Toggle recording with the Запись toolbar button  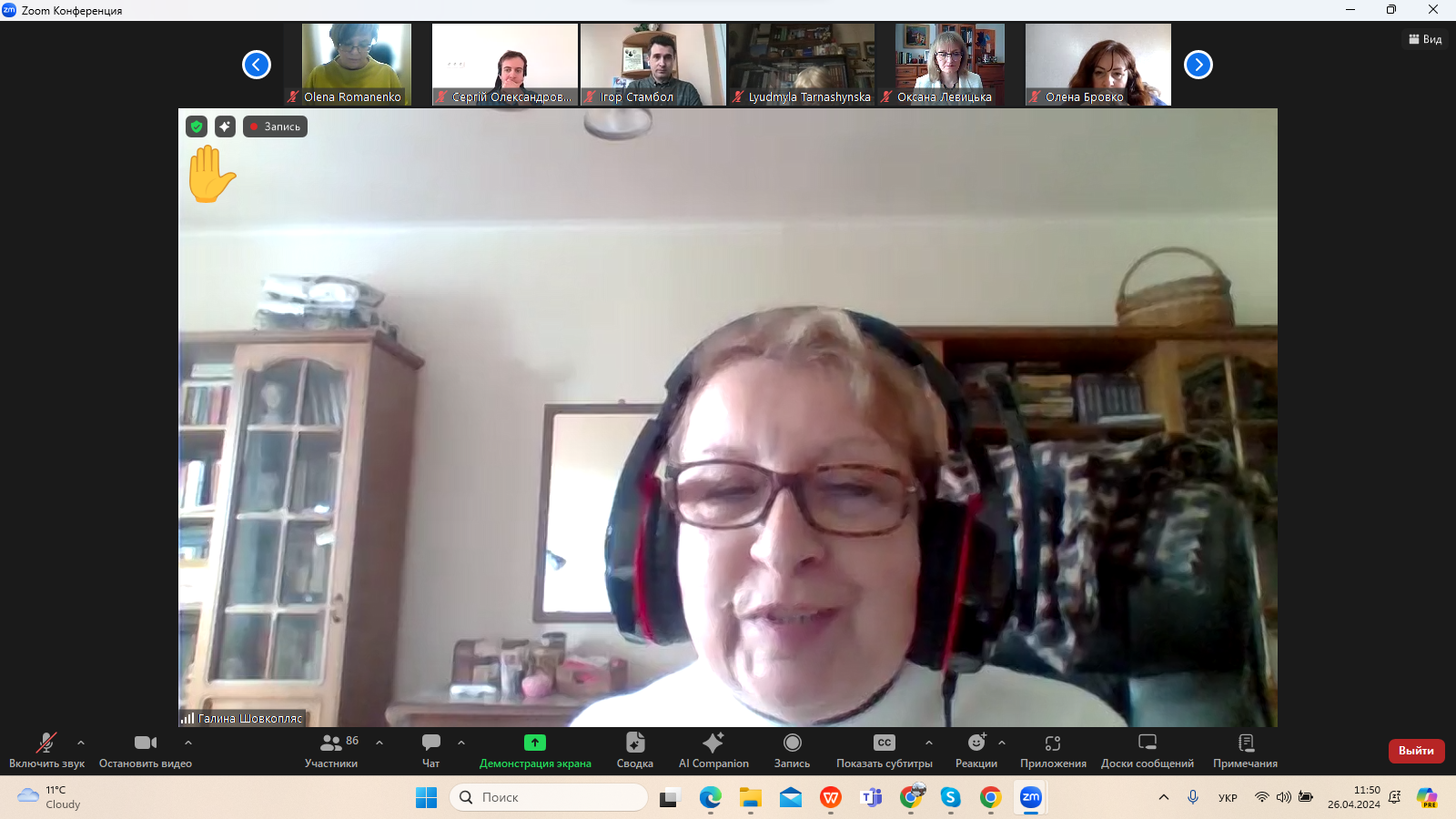[x=792, y=750]
